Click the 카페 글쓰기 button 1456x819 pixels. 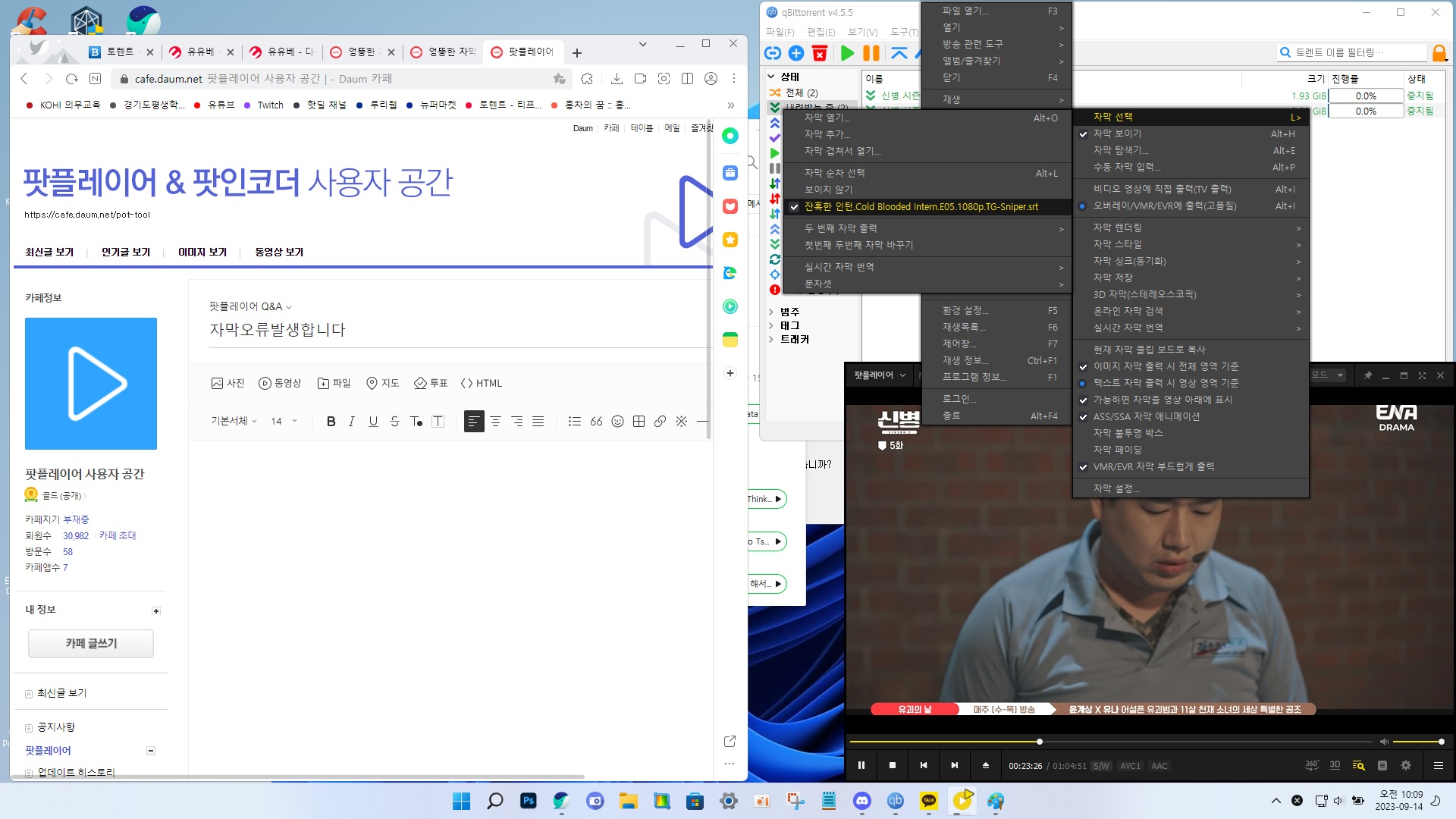tap(91, 643)
